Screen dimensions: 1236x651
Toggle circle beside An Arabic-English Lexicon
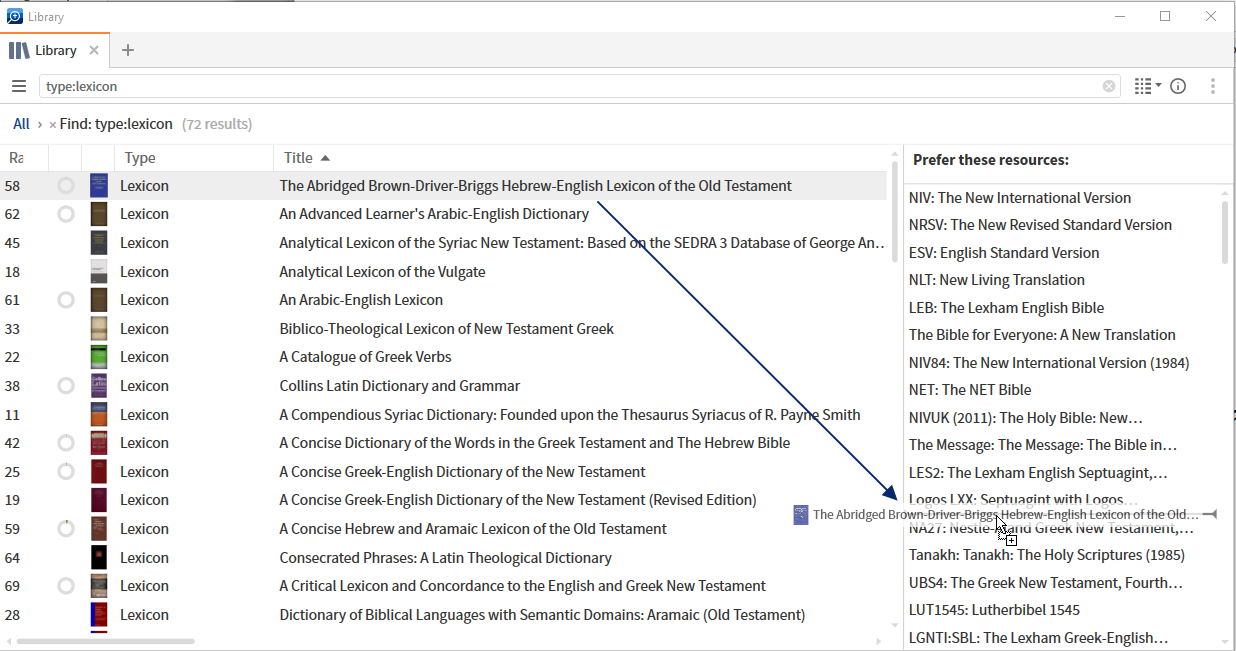coord(66,300)
